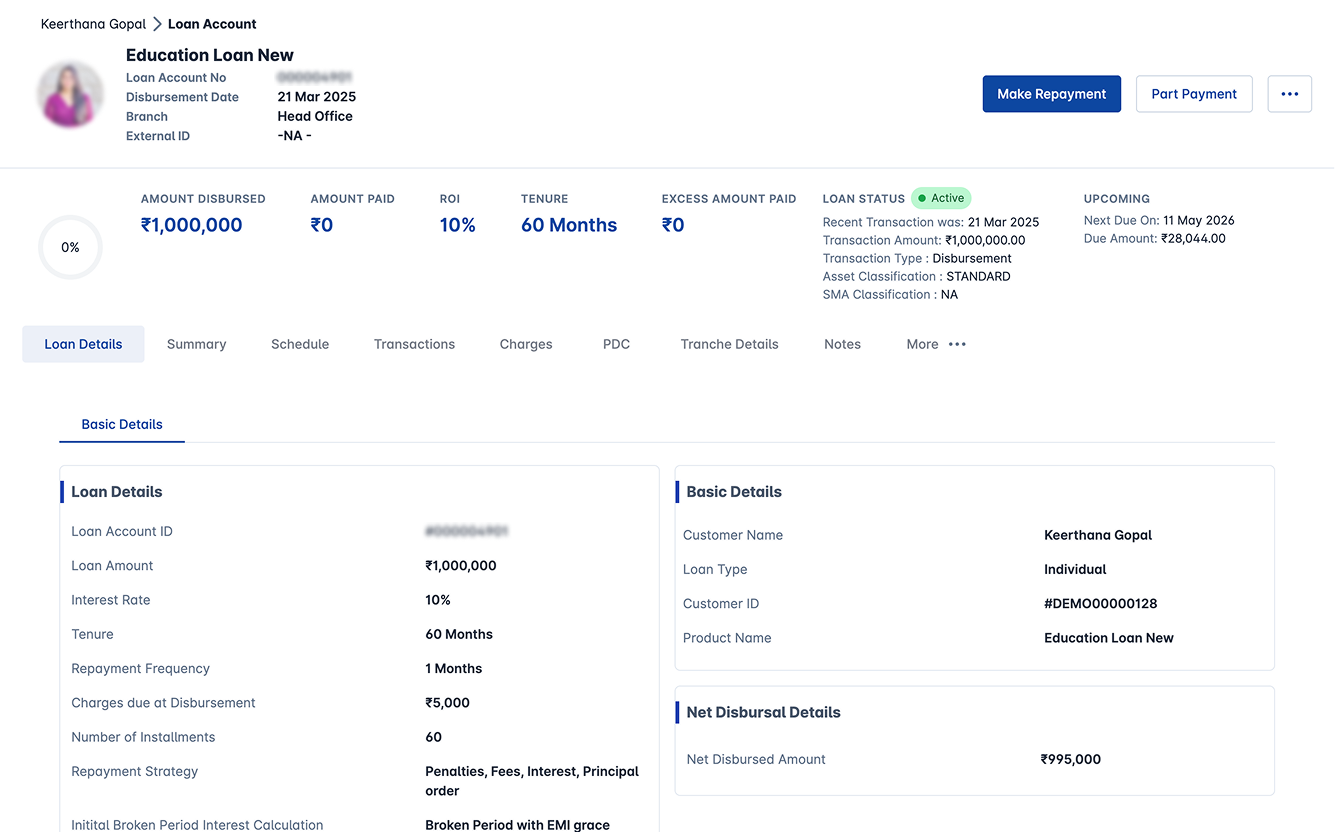The height and width of the screenshot is (832, 1335).
Task: Expand the Loan Details card
Action: point(117,491)
